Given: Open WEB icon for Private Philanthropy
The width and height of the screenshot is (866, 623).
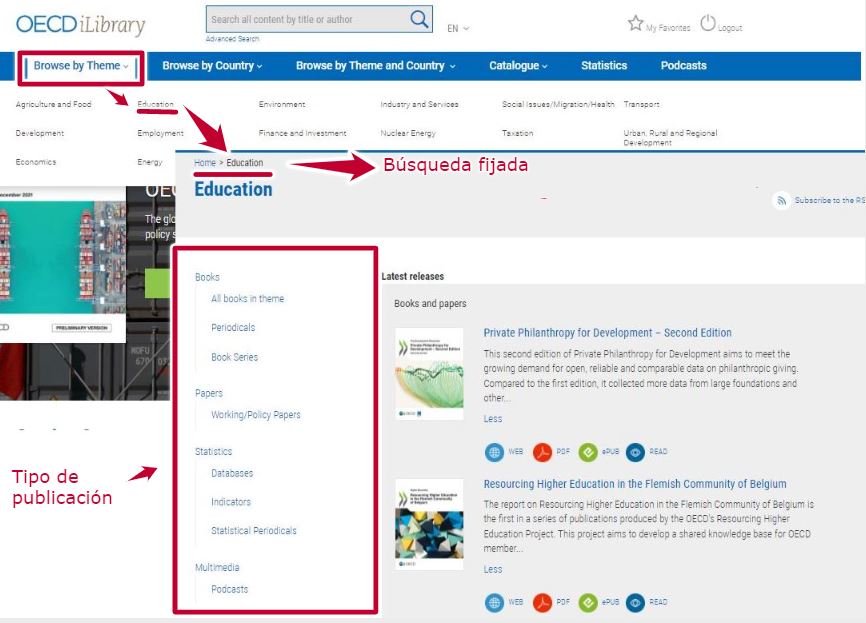Looking at the screenshot, I should tap(494, 452).
